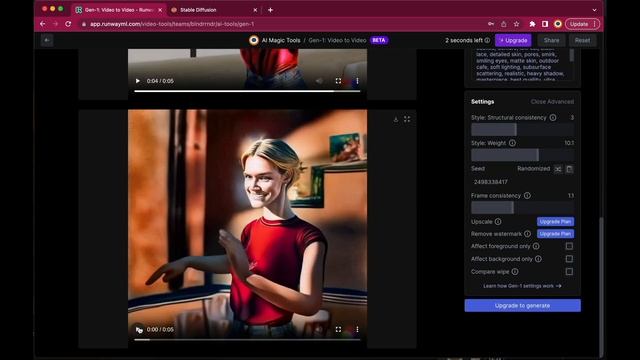
Task: Adjust the Style Weight slider
Action: click(522, 155)
